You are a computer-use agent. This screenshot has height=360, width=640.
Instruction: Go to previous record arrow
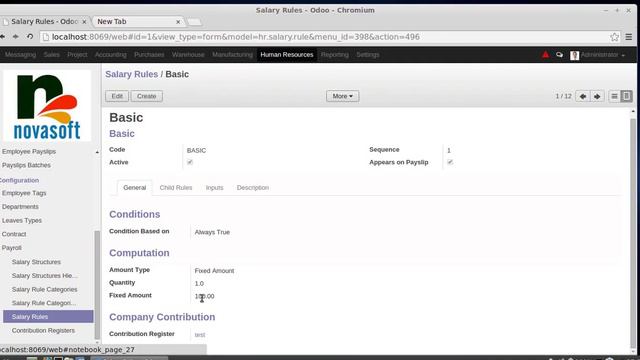coord(583,96)
